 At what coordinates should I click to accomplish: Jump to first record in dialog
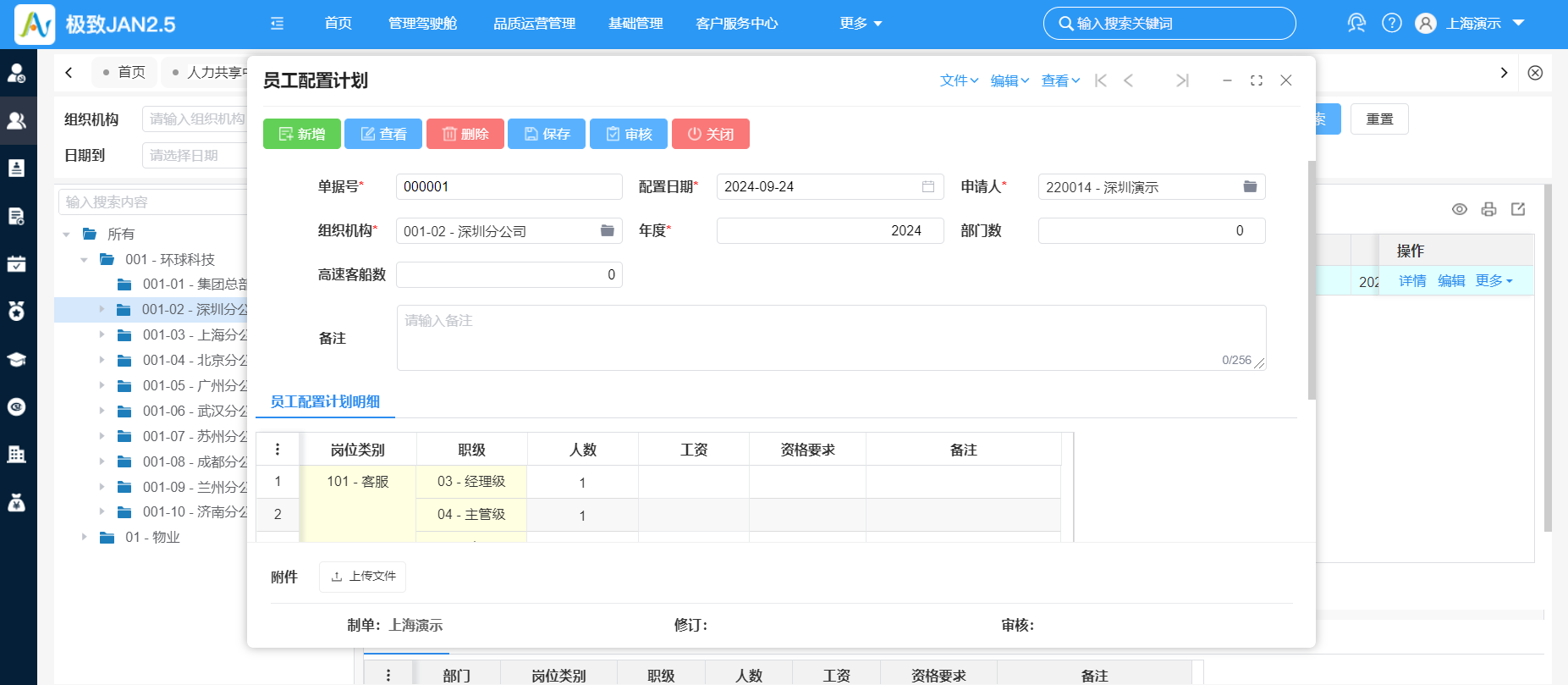pyautogui.click(x=1101, y=80)
